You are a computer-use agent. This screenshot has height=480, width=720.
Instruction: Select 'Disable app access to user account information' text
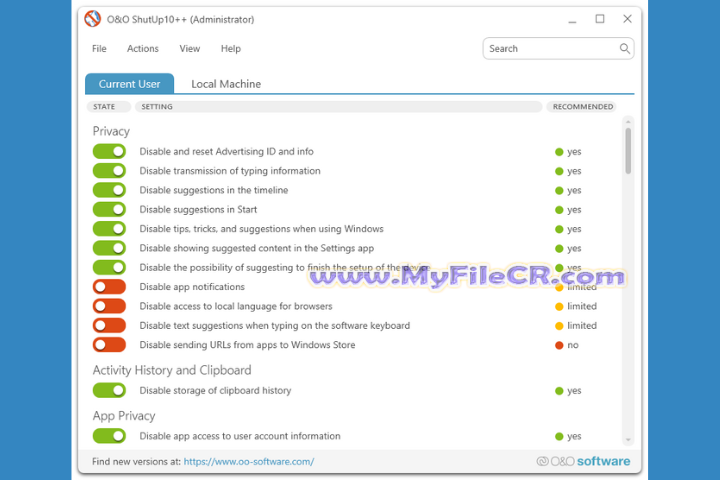(x=240, y=436)
